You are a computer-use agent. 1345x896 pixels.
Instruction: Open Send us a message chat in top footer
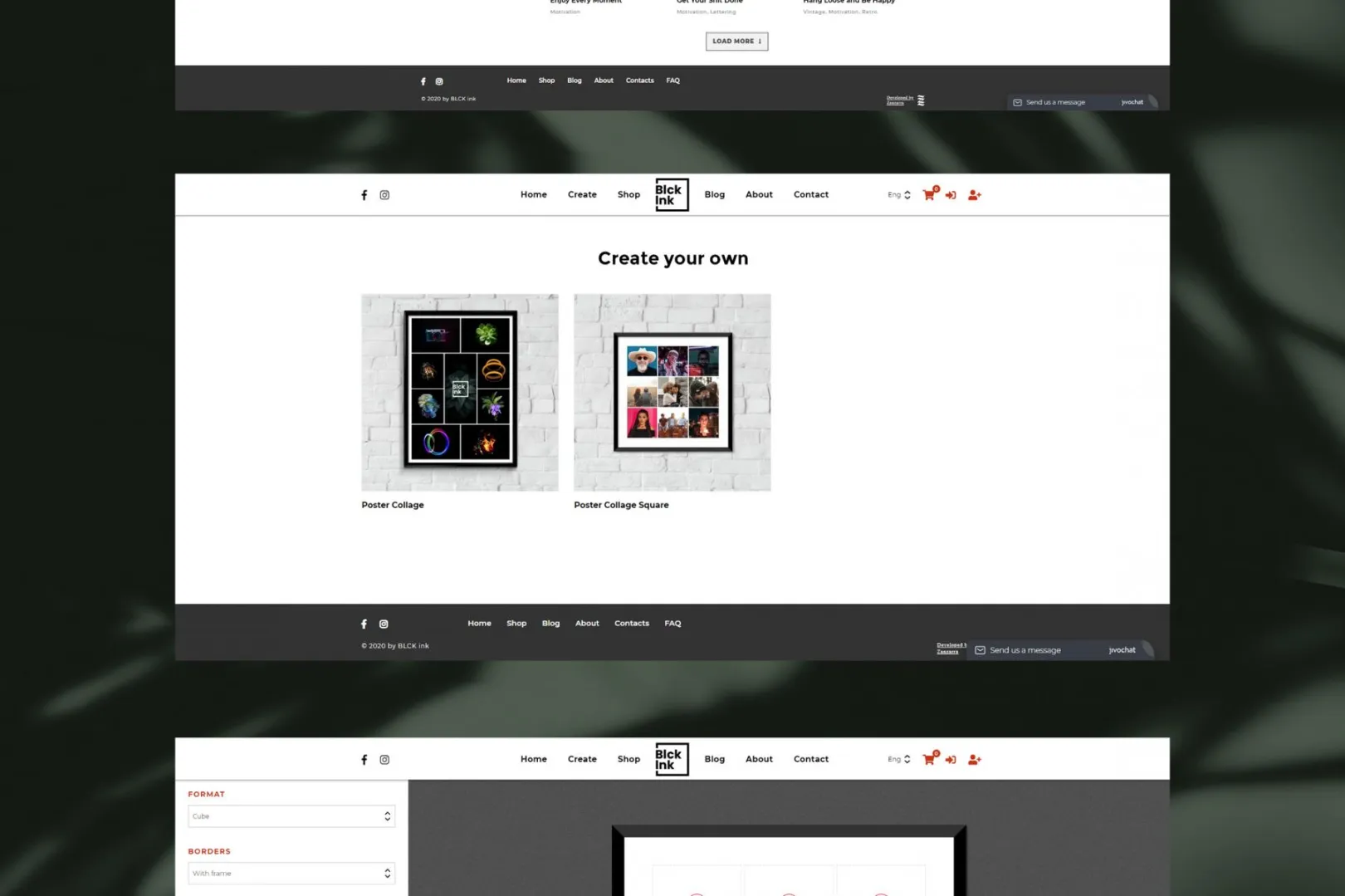pyautogui.click(x=1082, y=102)
